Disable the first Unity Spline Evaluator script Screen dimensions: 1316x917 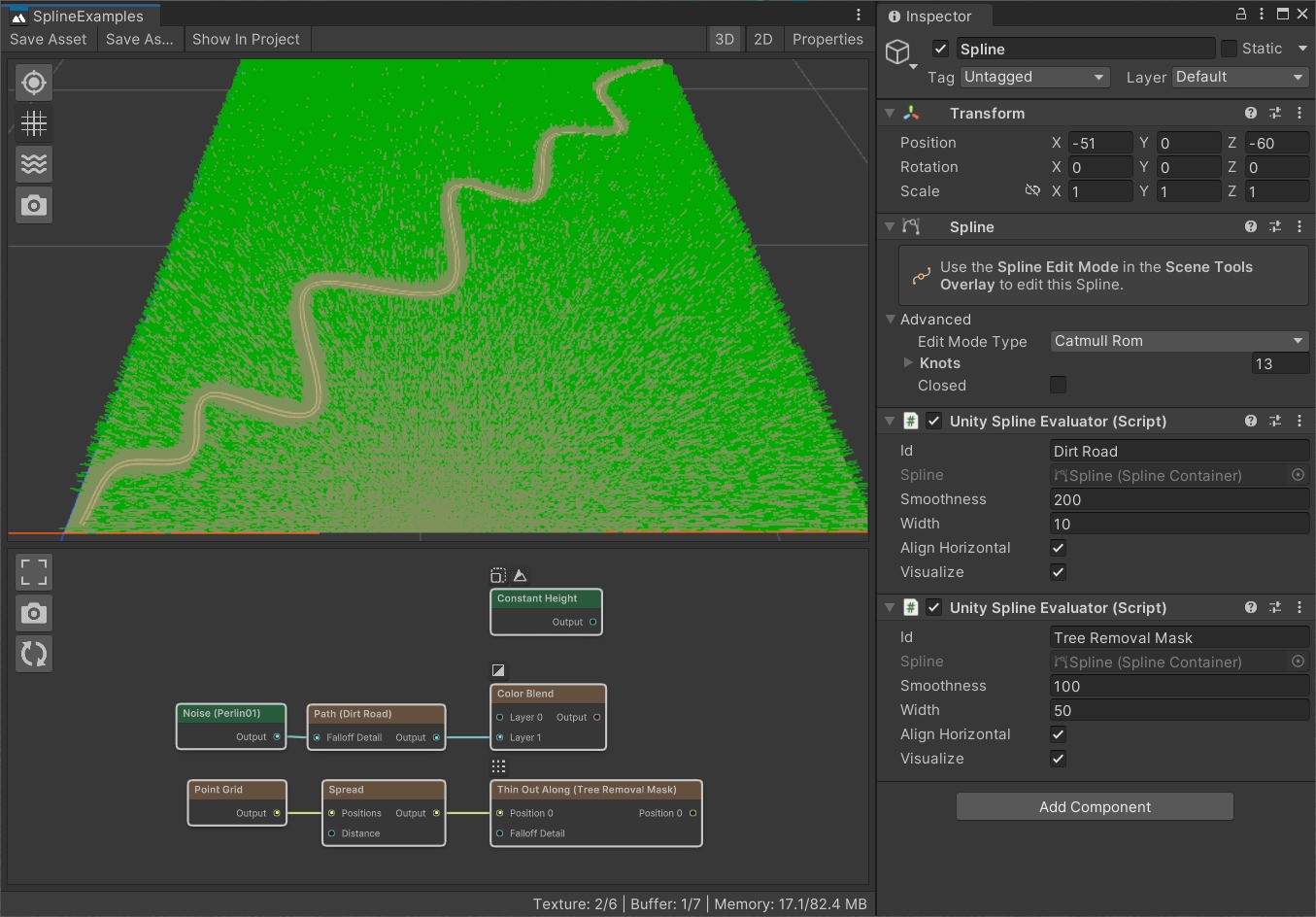pyautogui.click(x=933, y=421)
